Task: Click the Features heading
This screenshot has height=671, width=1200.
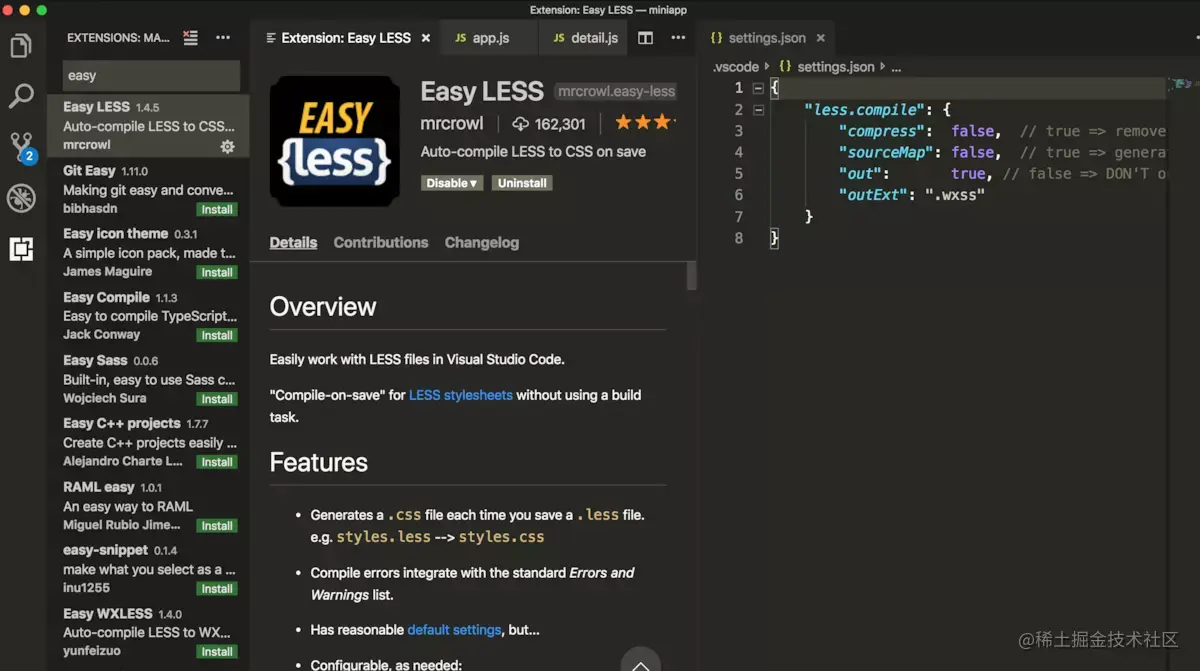Action: (319, 463)
